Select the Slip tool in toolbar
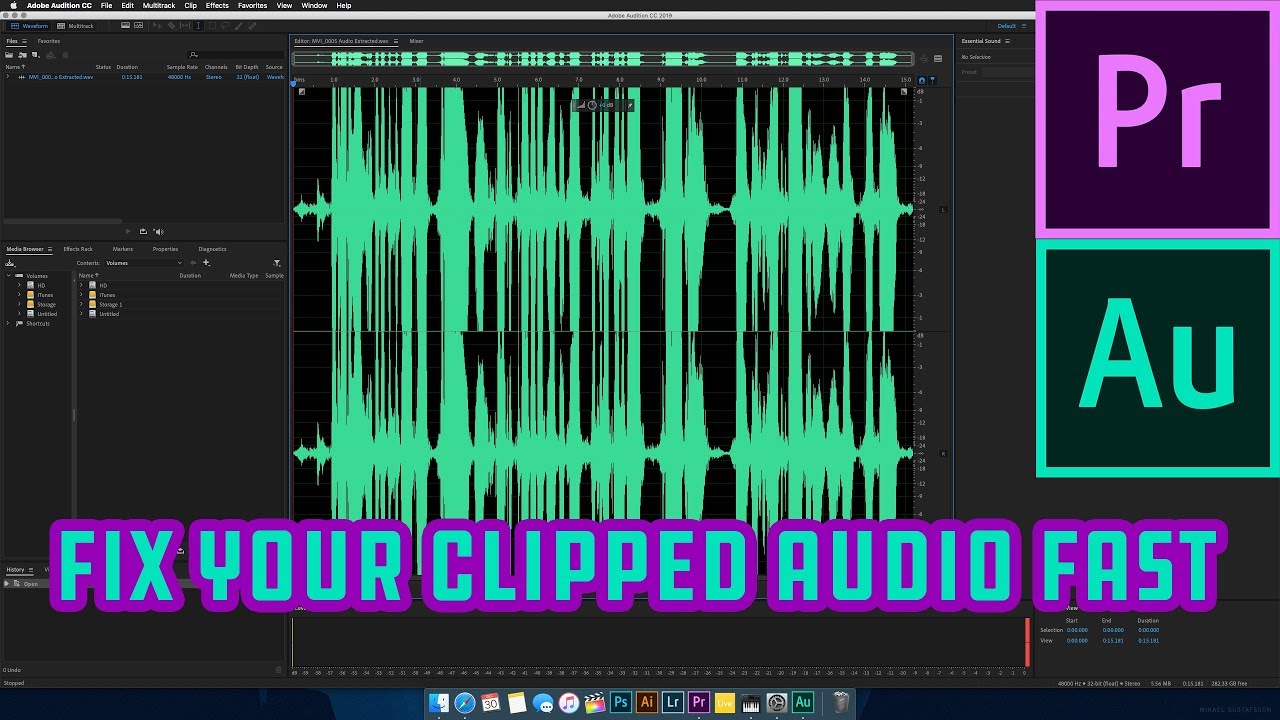This screenshot has width=1280, height=720. (x=185, y=25)
